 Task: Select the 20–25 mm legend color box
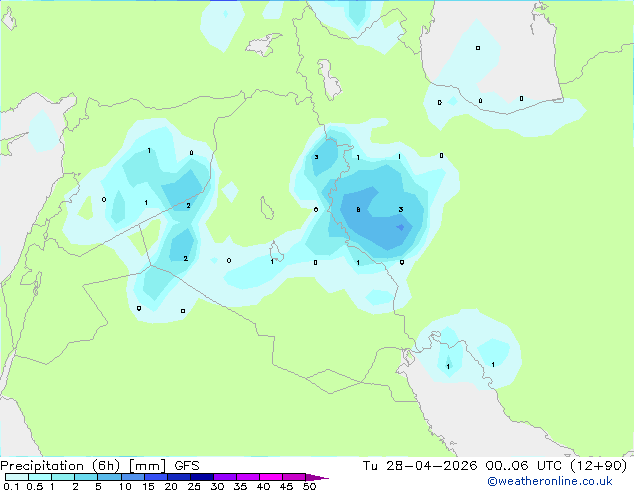pos(178,477)
